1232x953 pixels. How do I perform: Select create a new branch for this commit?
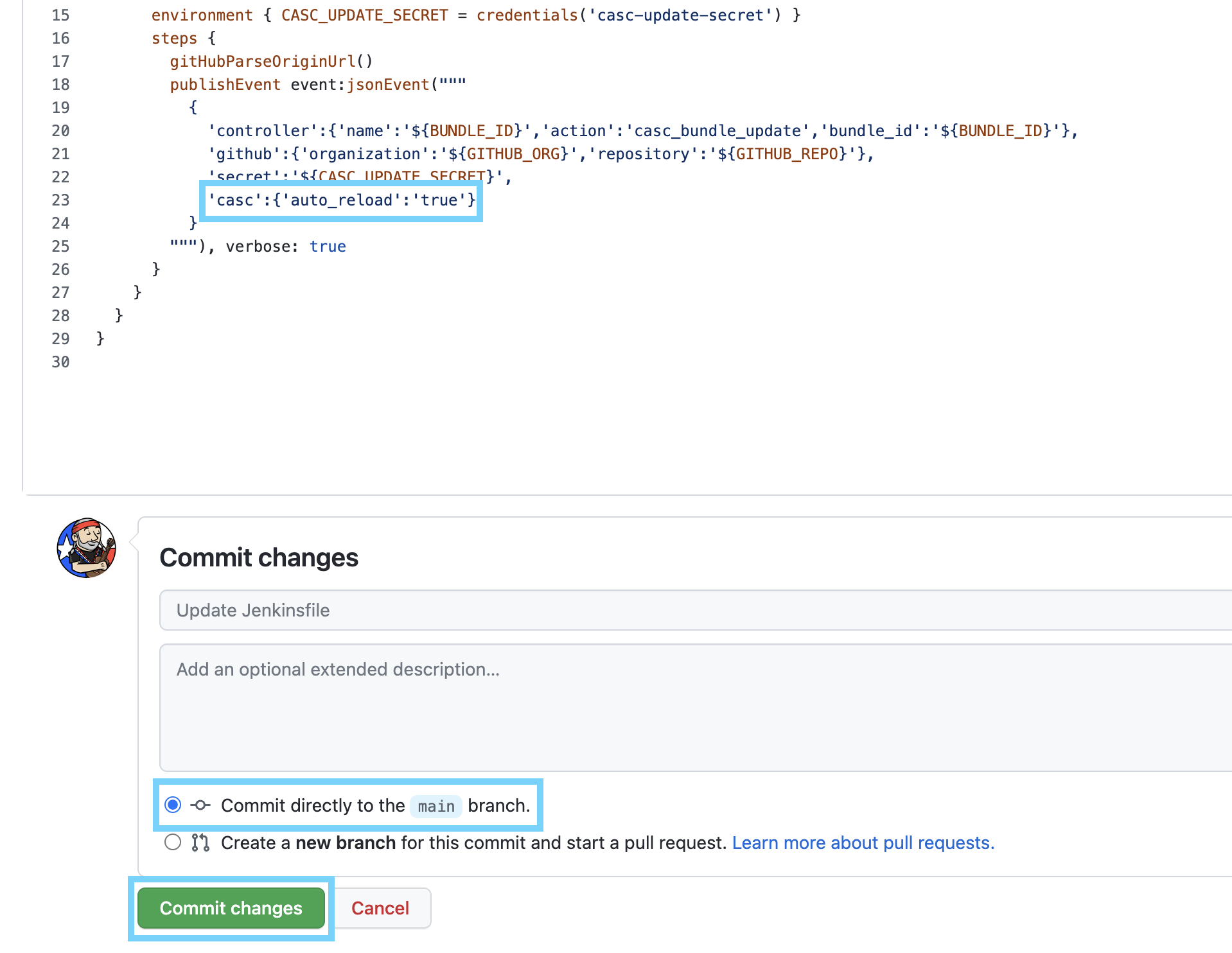pyautogui.click(x=172, y=842)
